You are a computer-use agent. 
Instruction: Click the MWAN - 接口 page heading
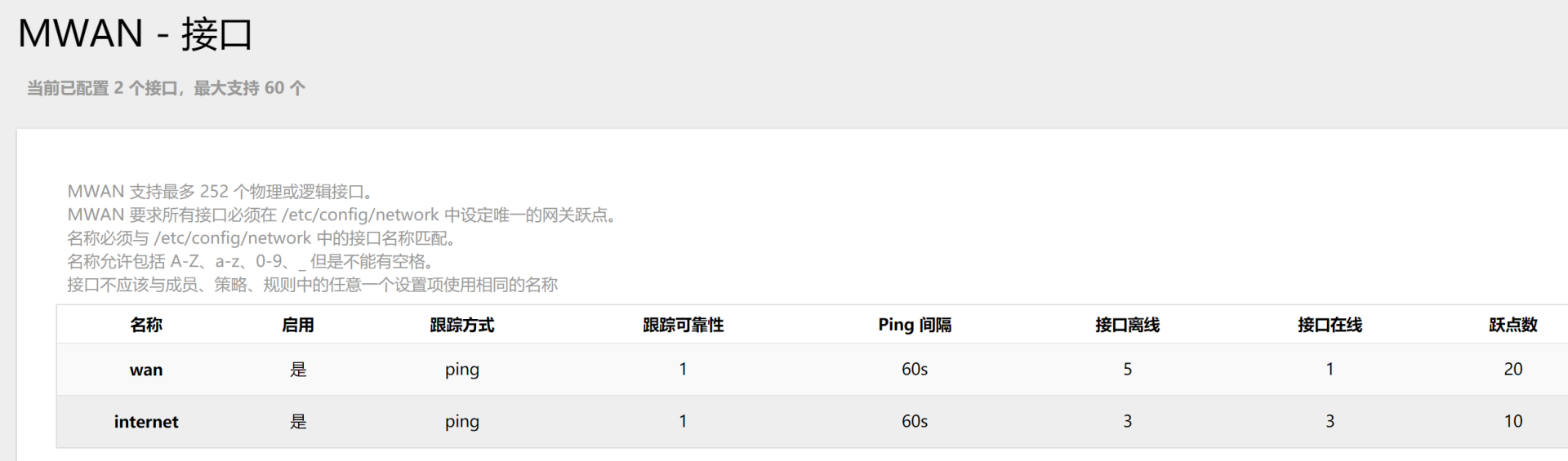tap(136, 34)
